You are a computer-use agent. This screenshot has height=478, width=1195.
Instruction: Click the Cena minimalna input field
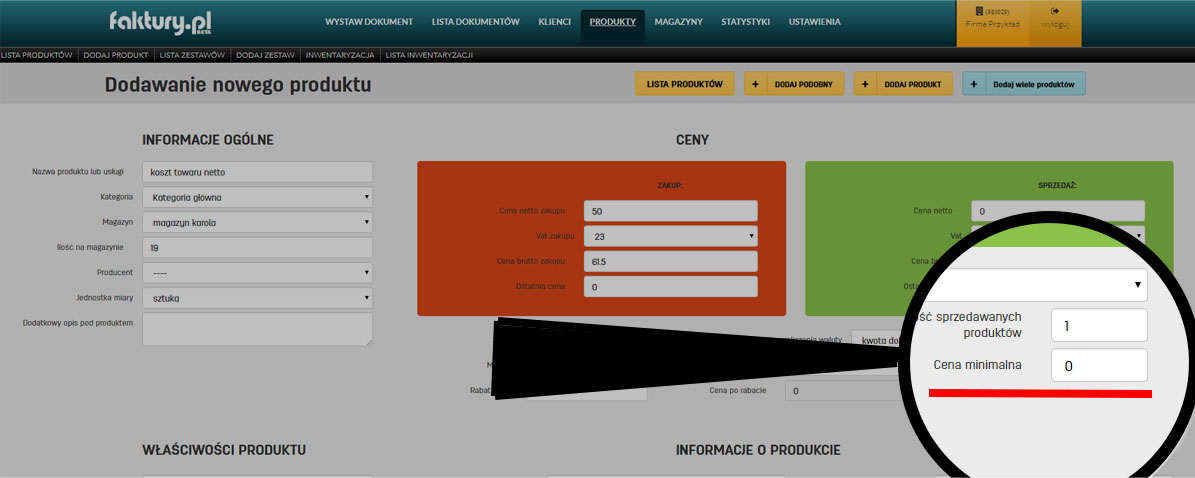tap(1098, 366)
